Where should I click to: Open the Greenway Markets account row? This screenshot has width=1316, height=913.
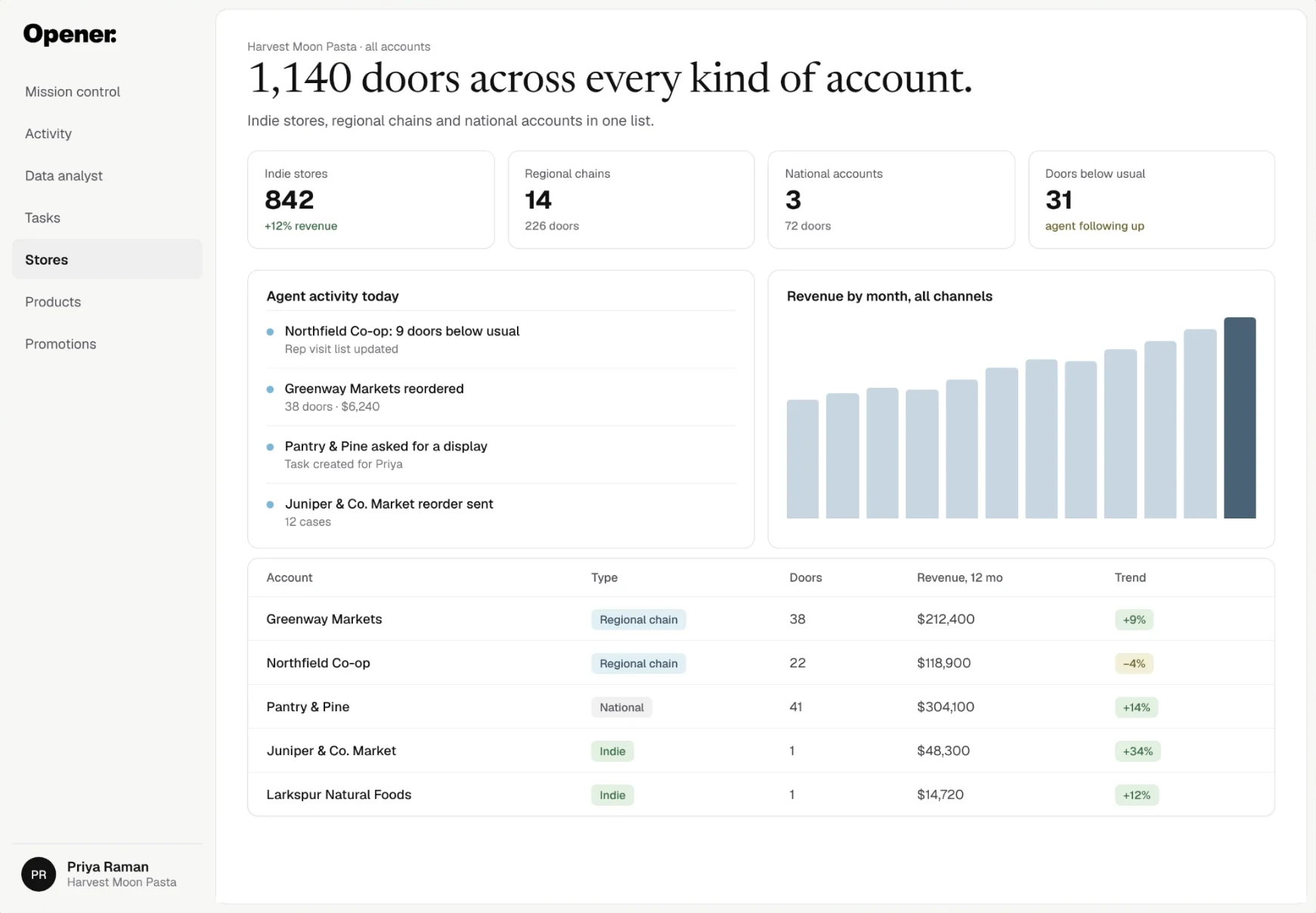coord(761,619)
